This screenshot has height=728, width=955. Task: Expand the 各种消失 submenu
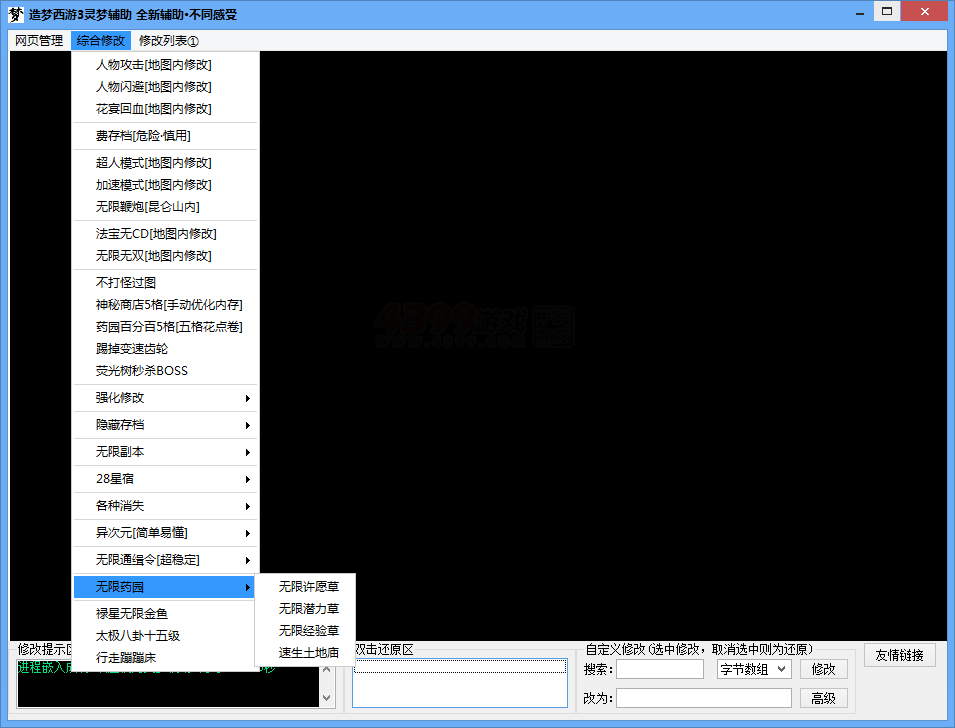pyautogui.click(x=166, y=506)
